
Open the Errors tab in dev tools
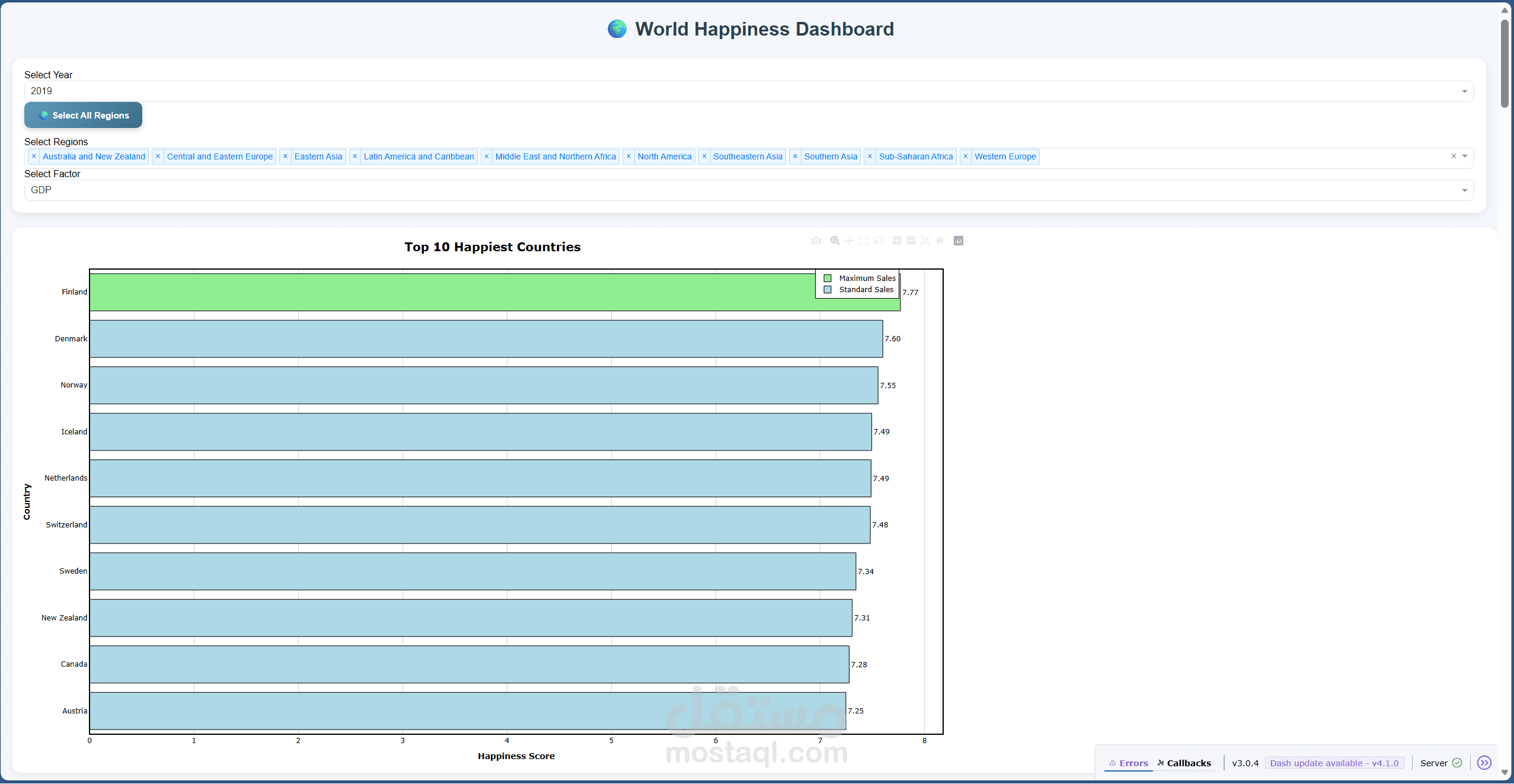[x=1129, y=763]
